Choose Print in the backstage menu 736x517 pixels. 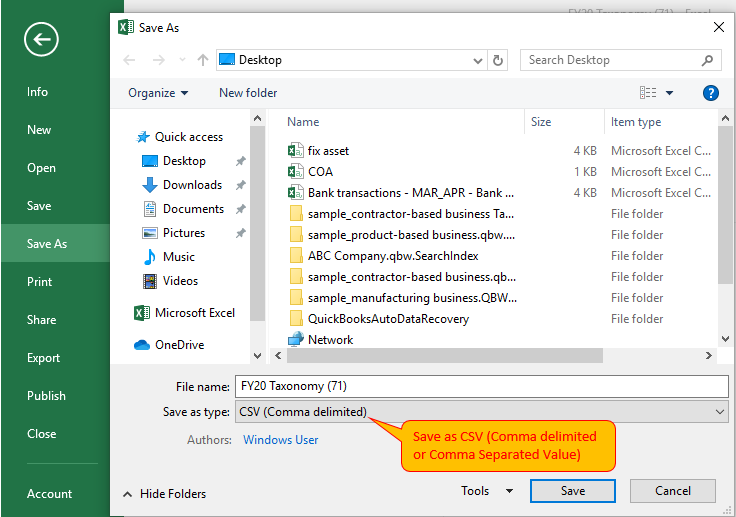tap(39, 282)
